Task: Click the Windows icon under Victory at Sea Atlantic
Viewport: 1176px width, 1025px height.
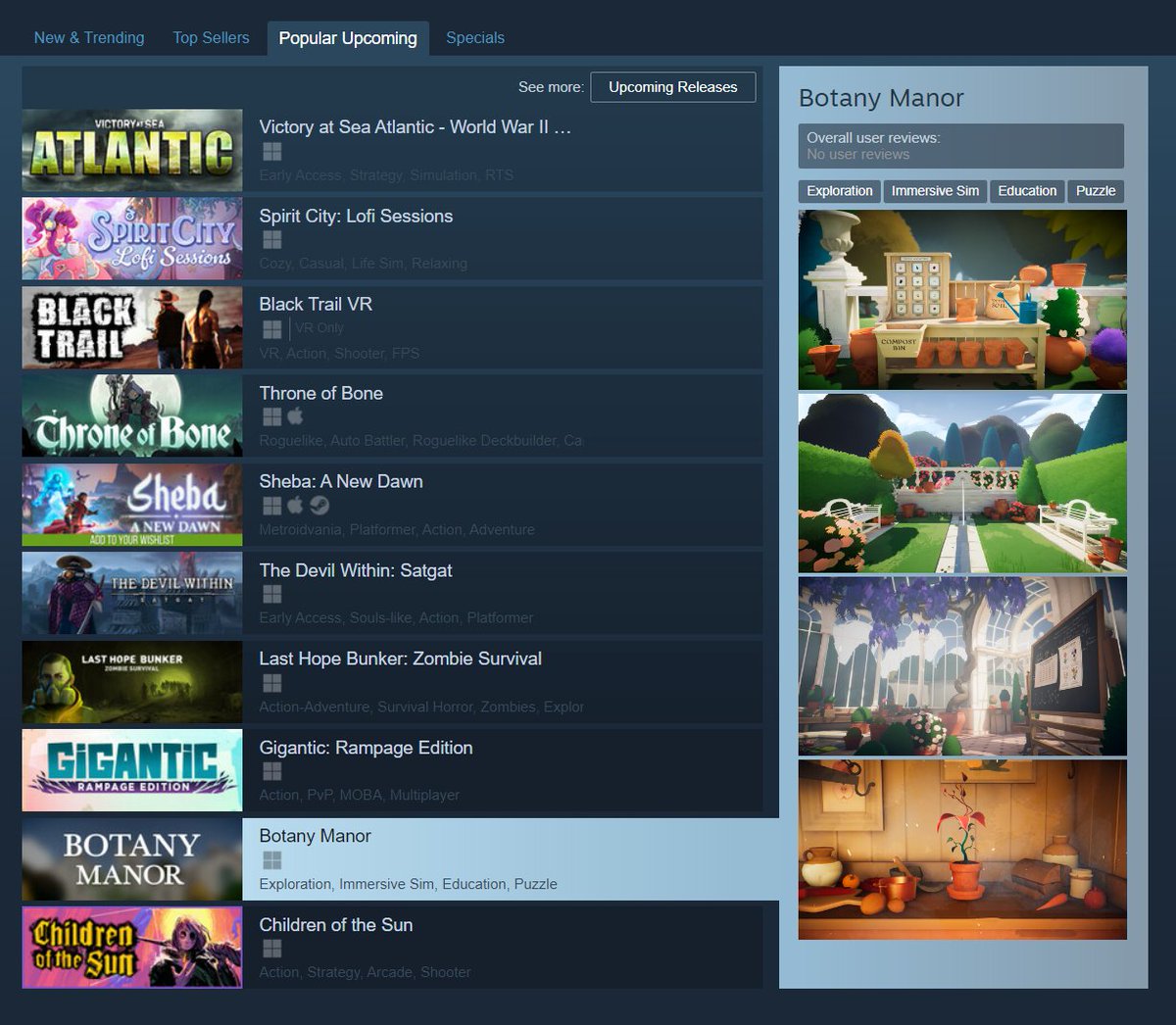Action: [x=272, y=151]
